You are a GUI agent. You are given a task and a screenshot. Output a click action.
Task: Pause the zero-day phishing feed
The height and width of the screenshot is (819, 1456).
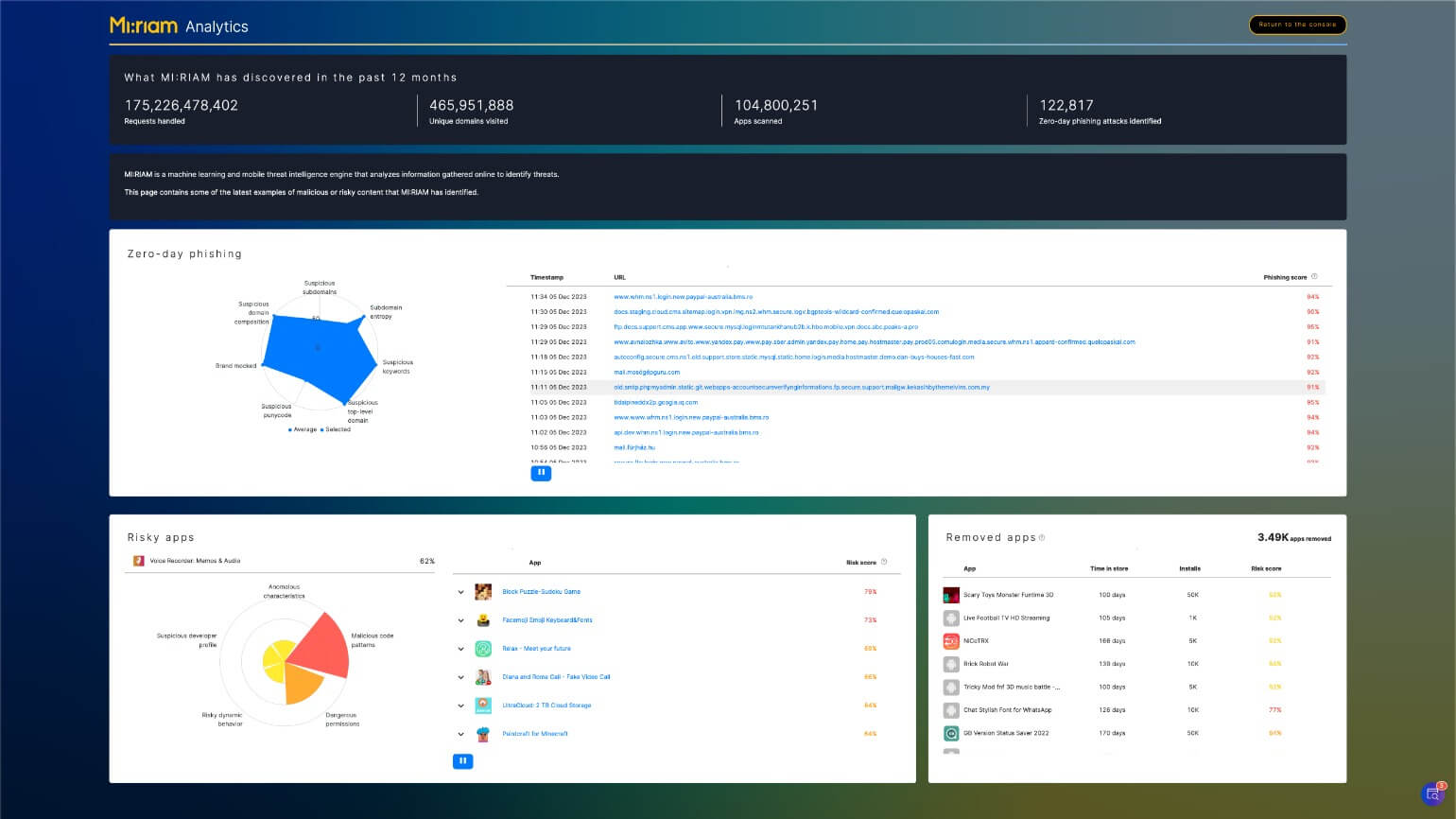coord(541,473)
